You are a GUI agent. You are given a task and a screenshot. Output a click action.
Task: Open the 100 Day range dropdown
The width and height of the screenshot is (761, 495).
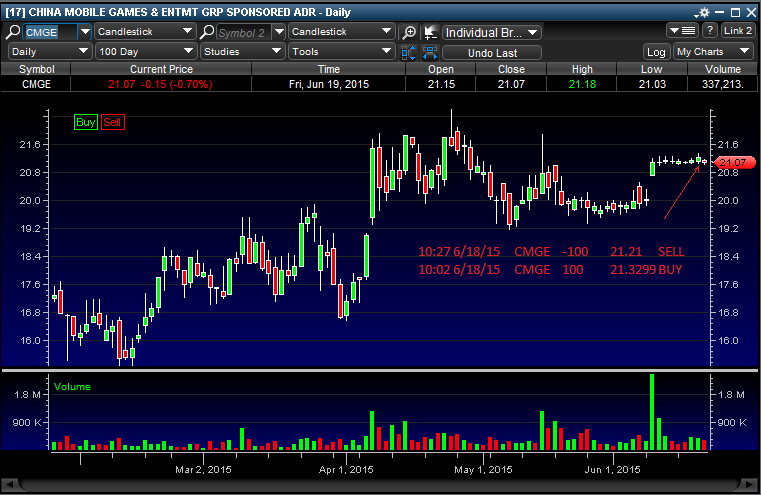[146, 51]
